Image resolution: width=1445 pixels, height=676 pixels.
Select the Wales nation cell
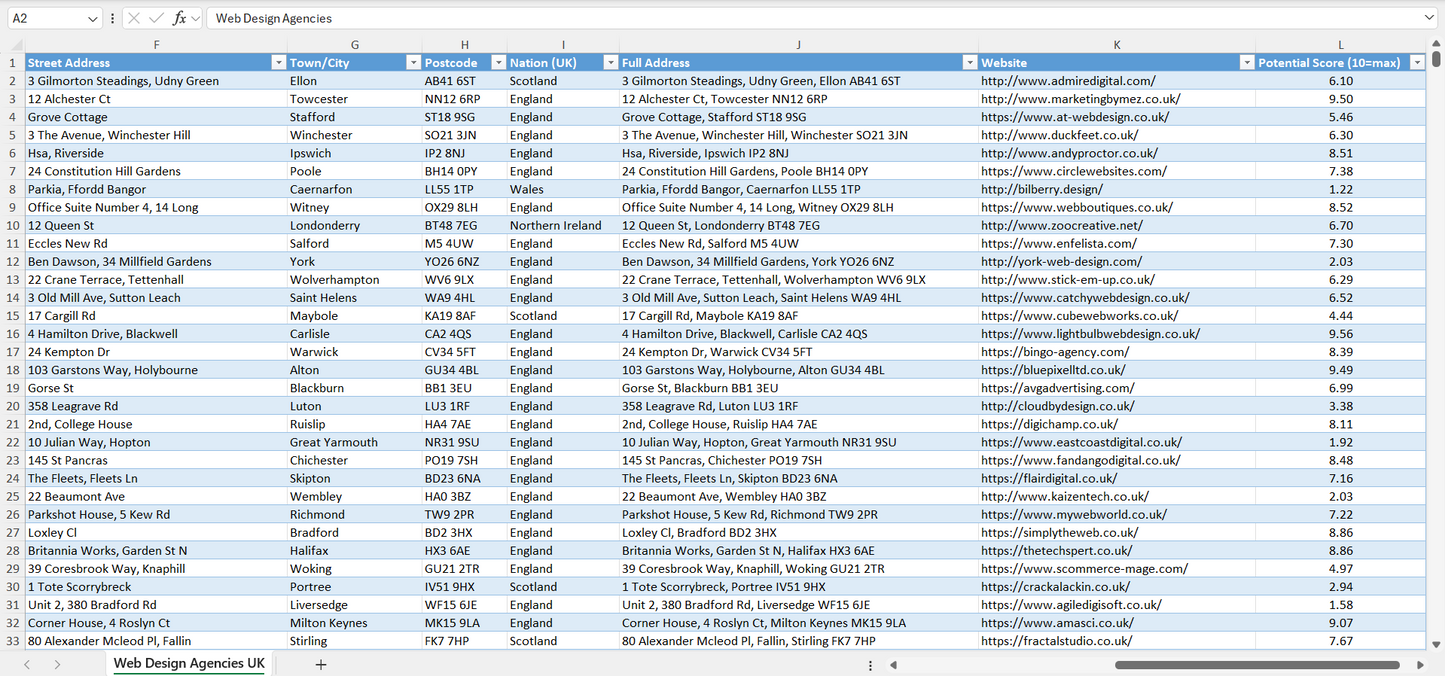click(563, 189)
